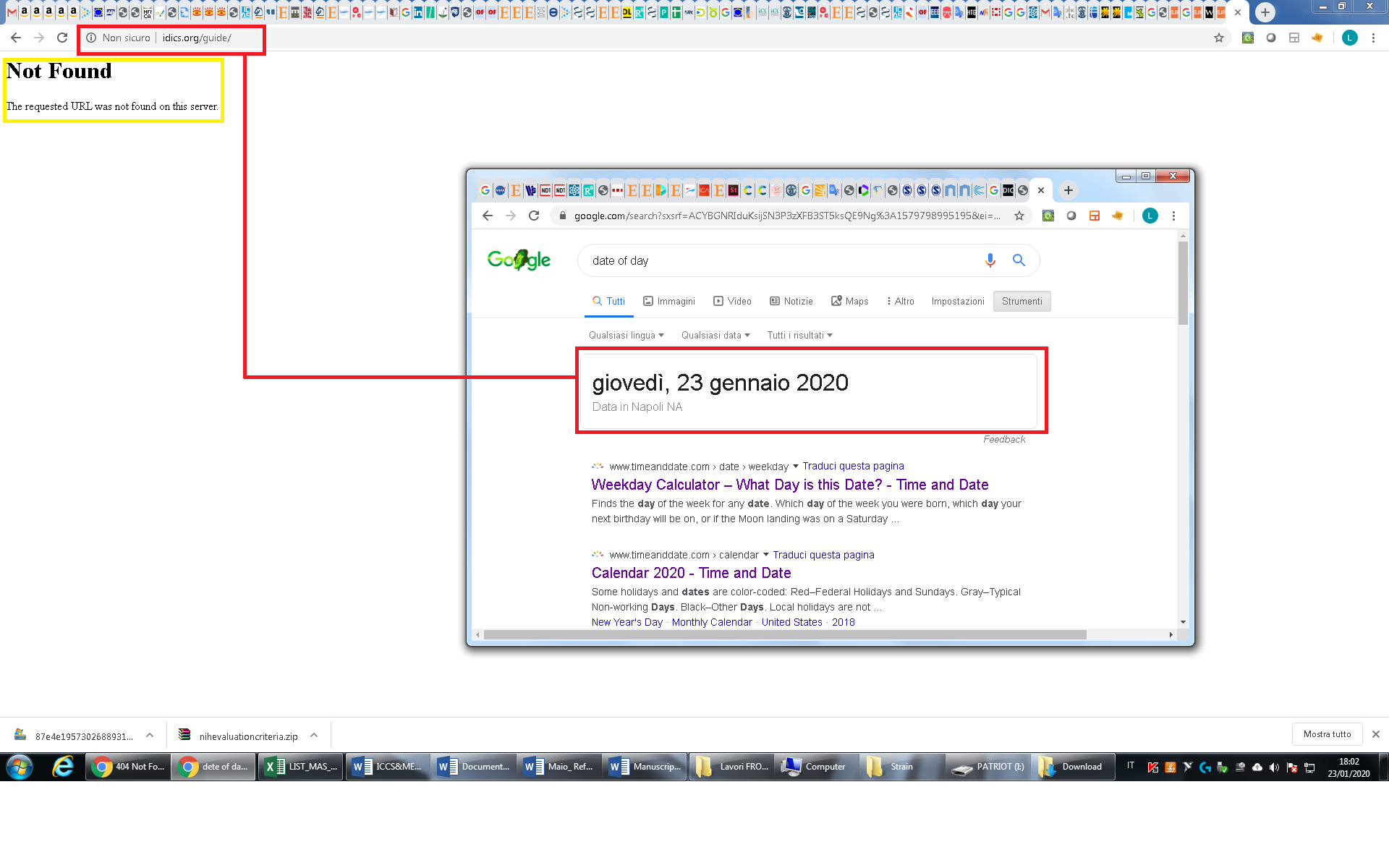Click the Internet Explorer taskbar icon

pos(63,767)
